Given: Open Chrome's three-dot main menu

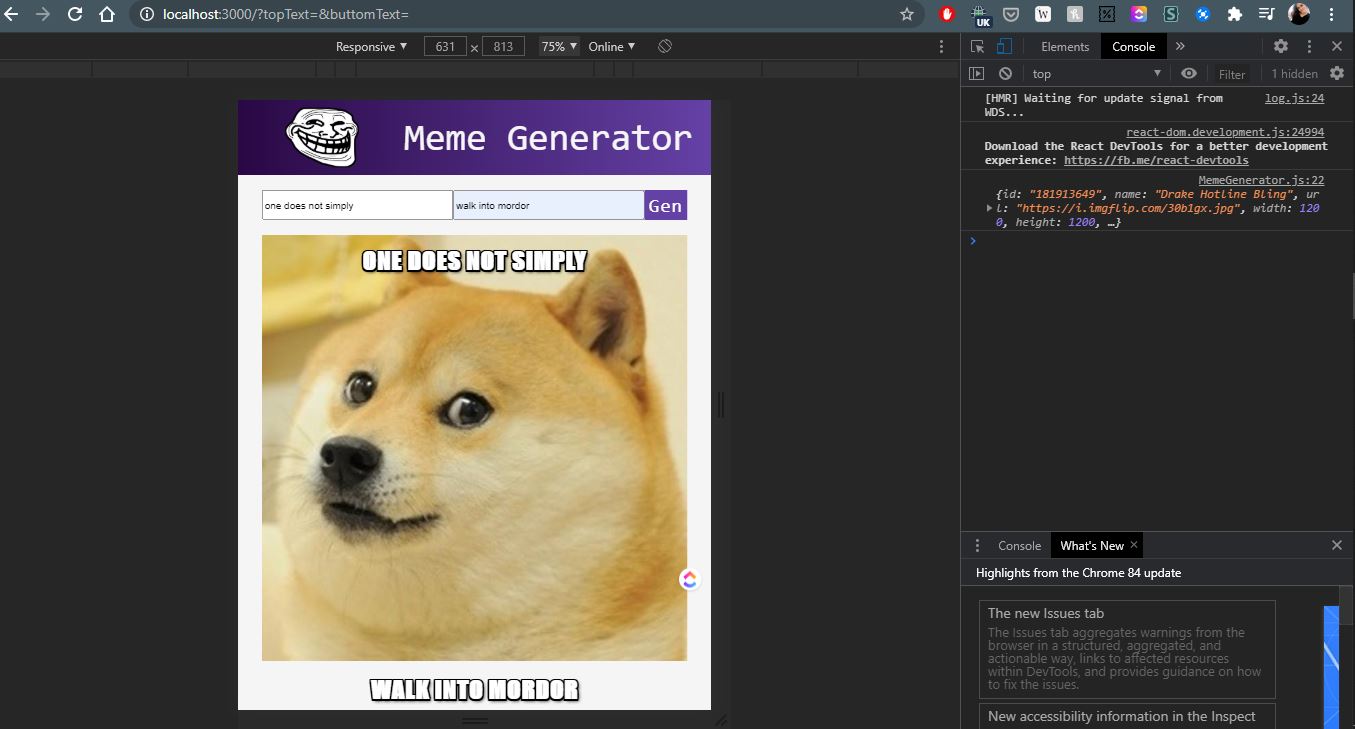Looking at the screenshot, I should click(1332, 14).
